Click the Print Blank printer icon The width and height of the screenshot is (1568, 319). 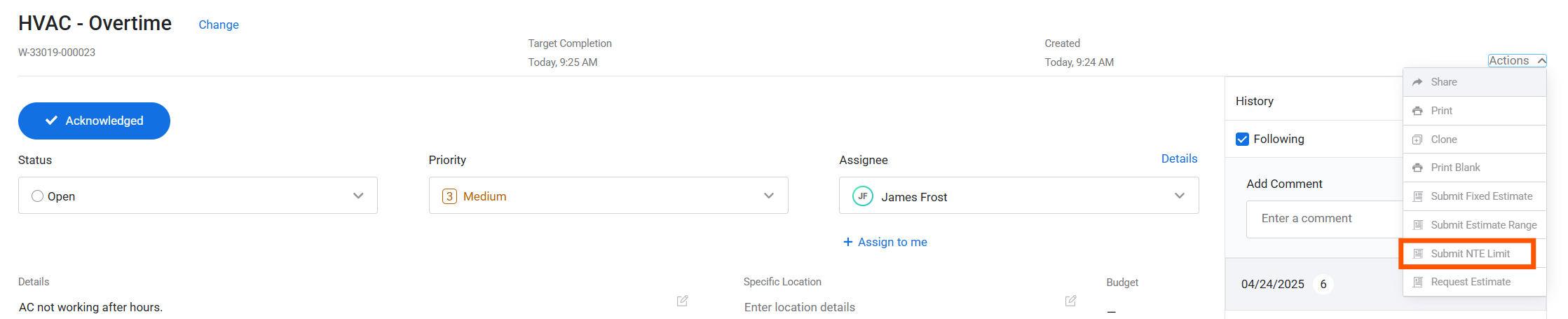(1417, 168)
